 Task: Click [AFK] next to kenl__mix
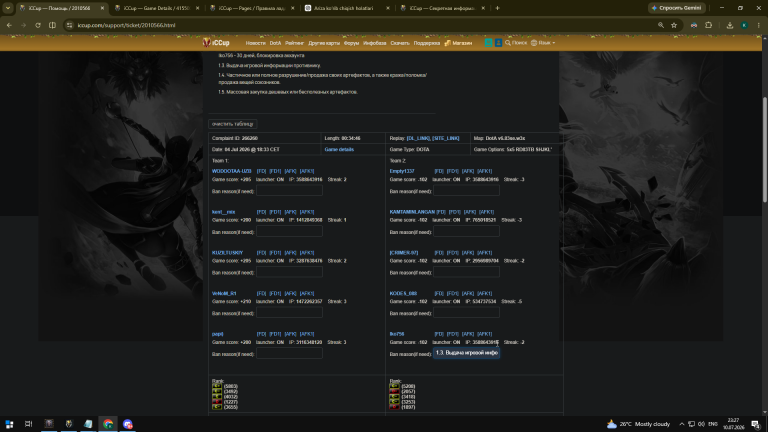(x=290, y=212)
